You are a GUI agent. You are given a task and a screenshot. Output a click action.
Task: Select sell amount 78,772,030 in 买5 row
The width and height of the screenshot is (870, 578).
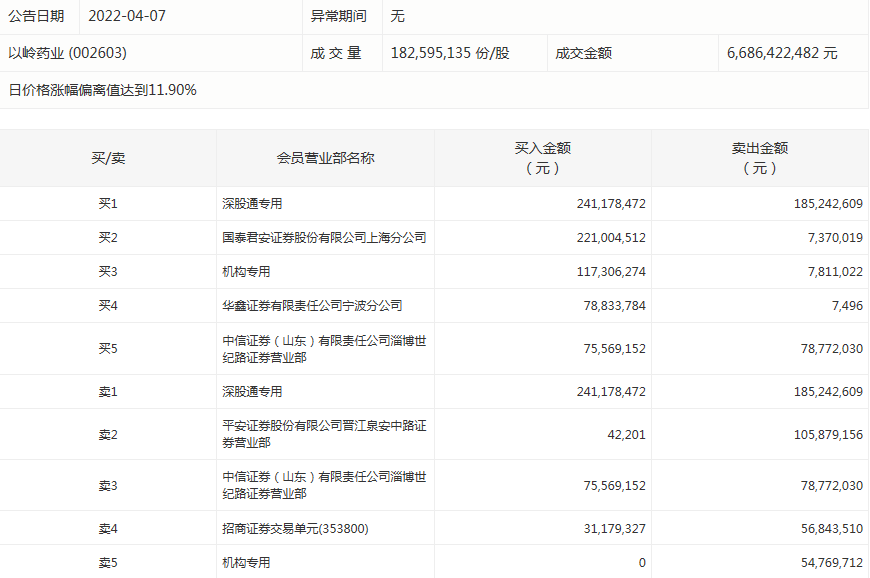click(832, 349)
